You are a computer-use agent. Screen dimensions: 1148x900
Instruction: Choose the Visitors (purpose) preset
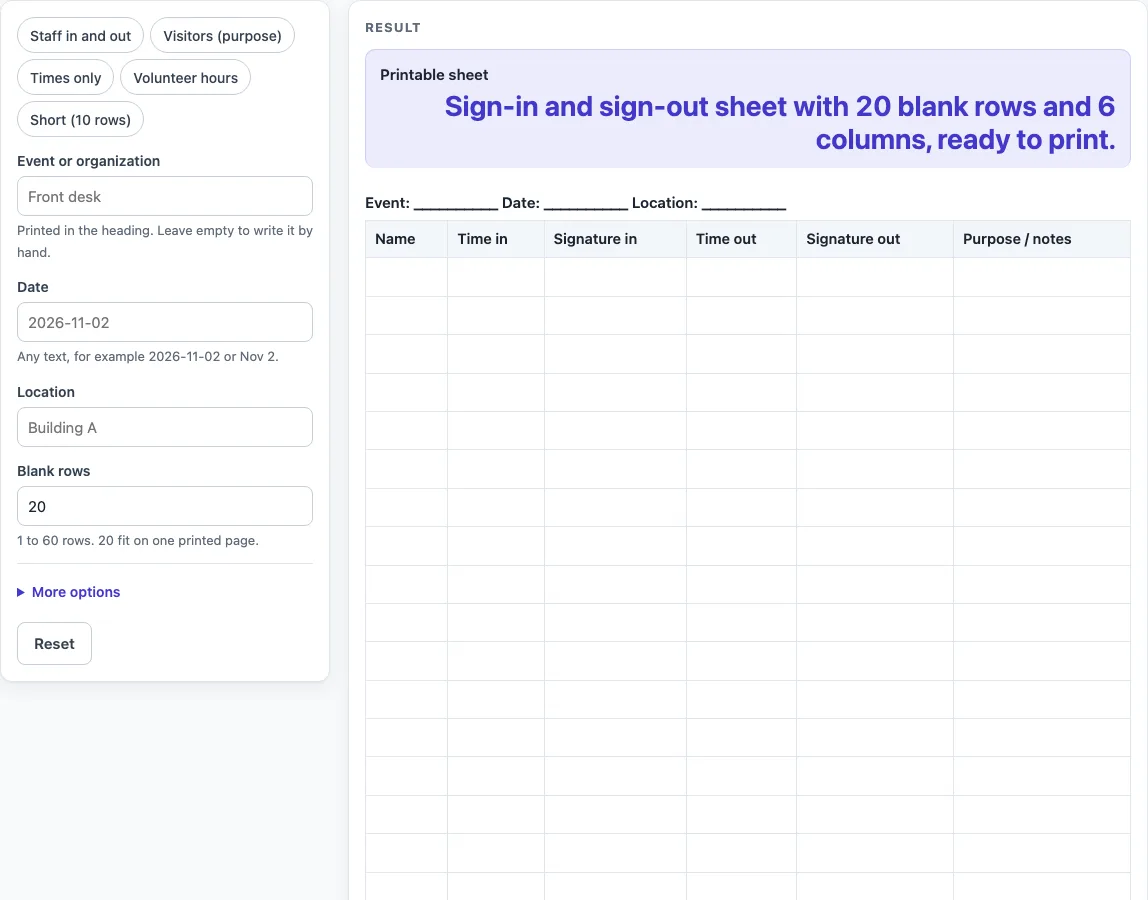point(222,36)
